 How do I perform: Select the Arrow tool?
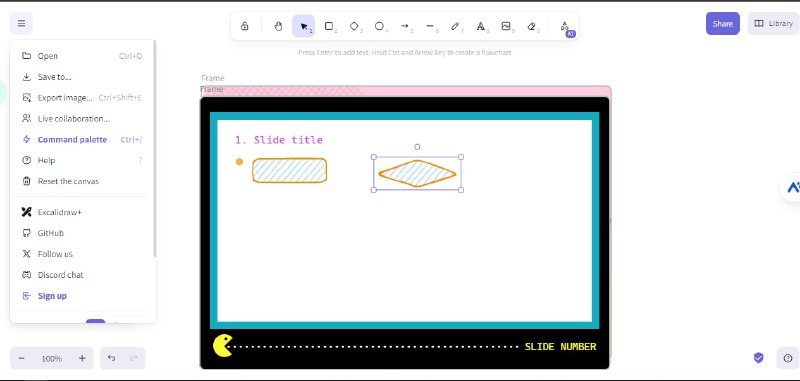(405, 26)
